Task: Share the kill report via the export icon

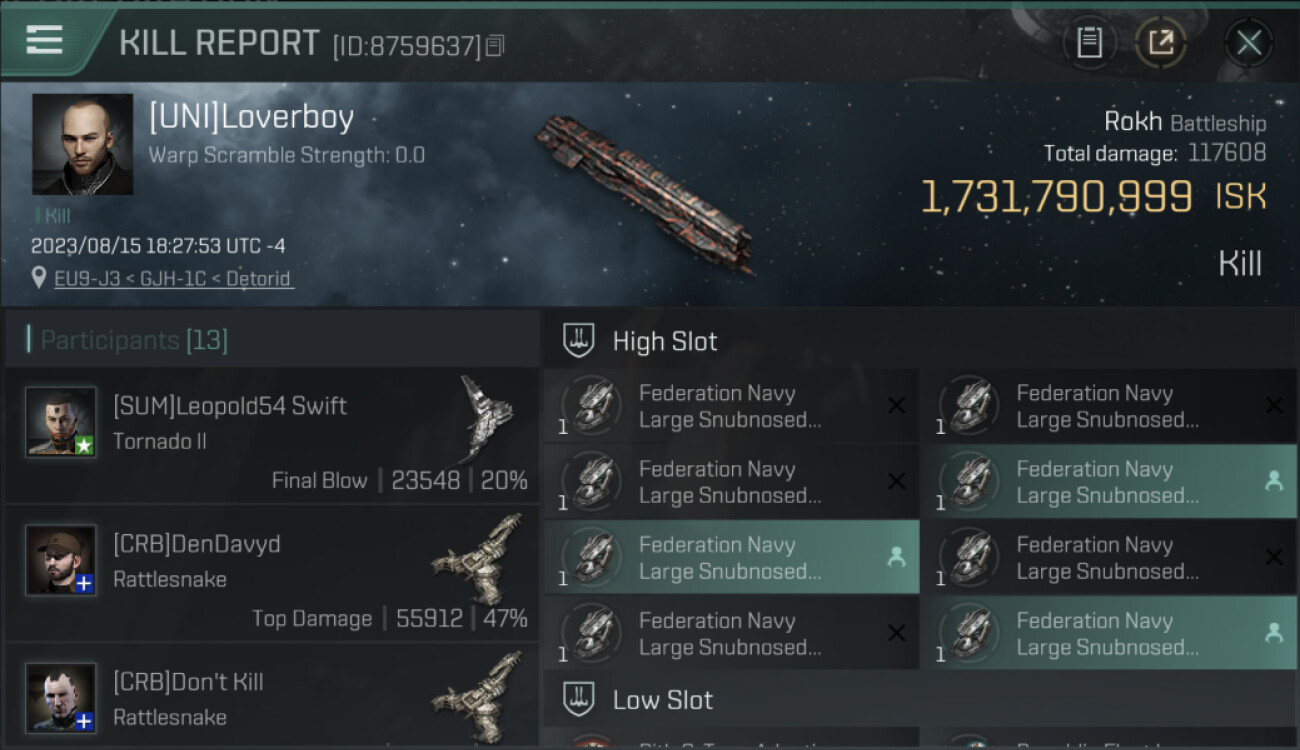Action: (x=1160, y=43)
